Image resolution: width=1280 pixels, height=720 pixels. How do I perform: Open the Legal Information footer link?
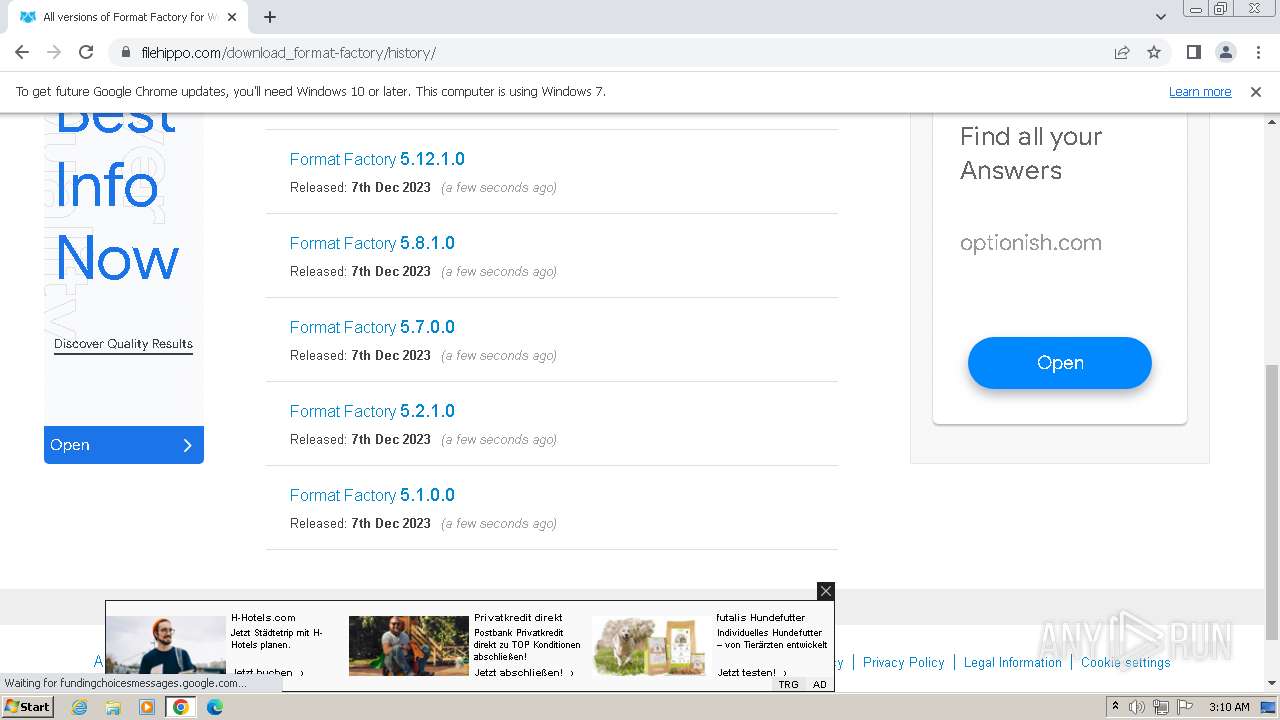coord(1012,662)
